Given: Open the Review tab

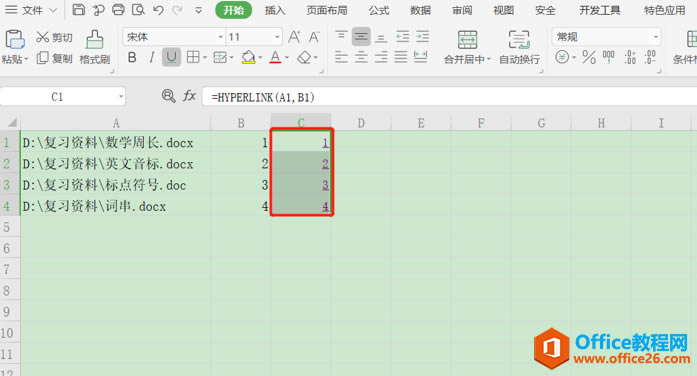Looking at the screenshot, I should coord(462,10).
